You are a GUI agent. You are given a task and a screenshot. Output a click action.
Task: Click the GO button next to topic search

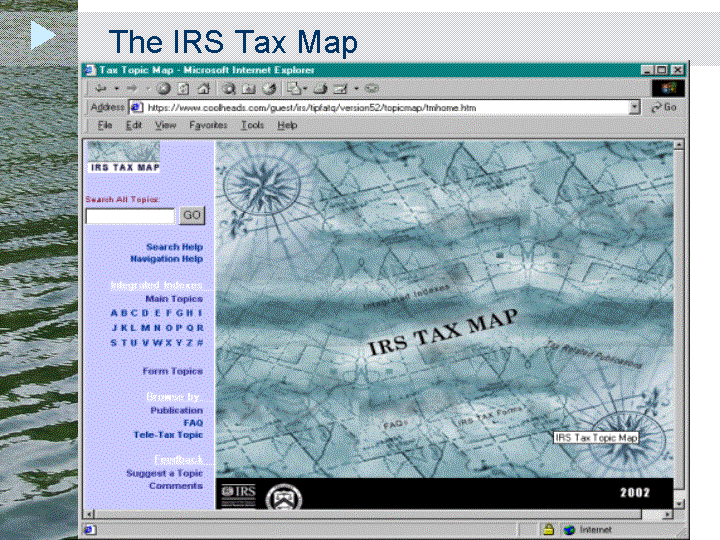(x=191, y=215)
